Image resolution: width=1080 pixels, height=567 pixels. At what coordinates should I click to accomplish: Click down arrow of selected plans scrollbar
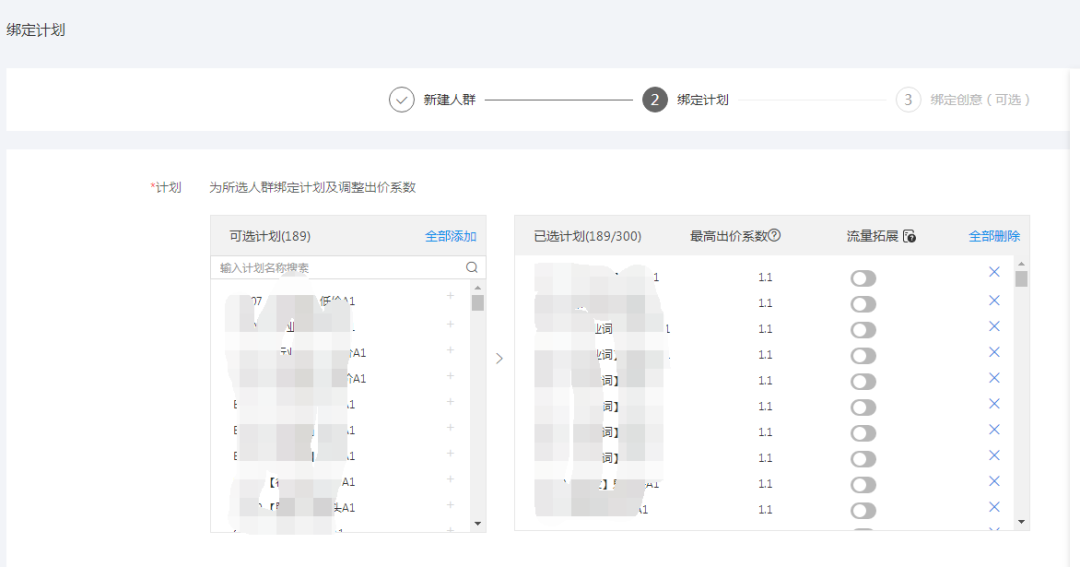tap(1021, 522)
